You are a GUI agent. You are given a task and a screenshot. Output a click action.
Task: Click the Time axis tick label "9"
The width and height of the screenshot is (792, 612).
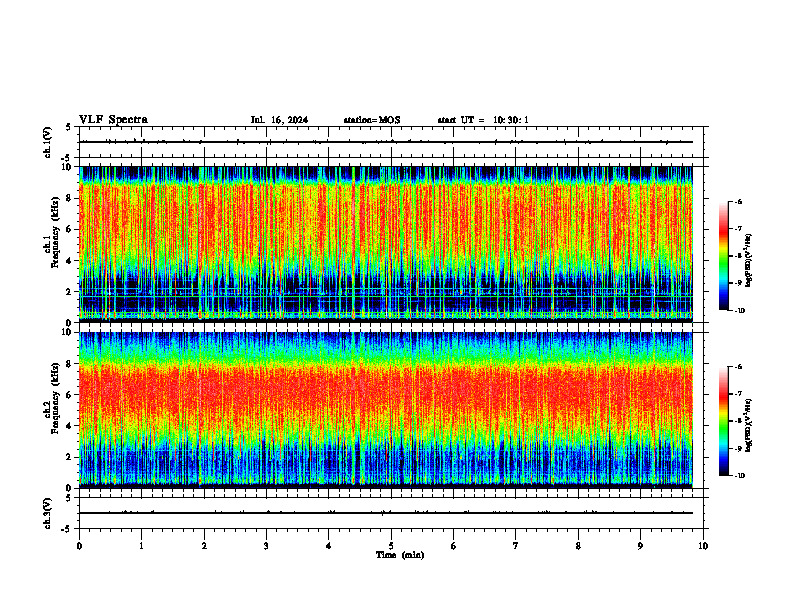(640, 546)
